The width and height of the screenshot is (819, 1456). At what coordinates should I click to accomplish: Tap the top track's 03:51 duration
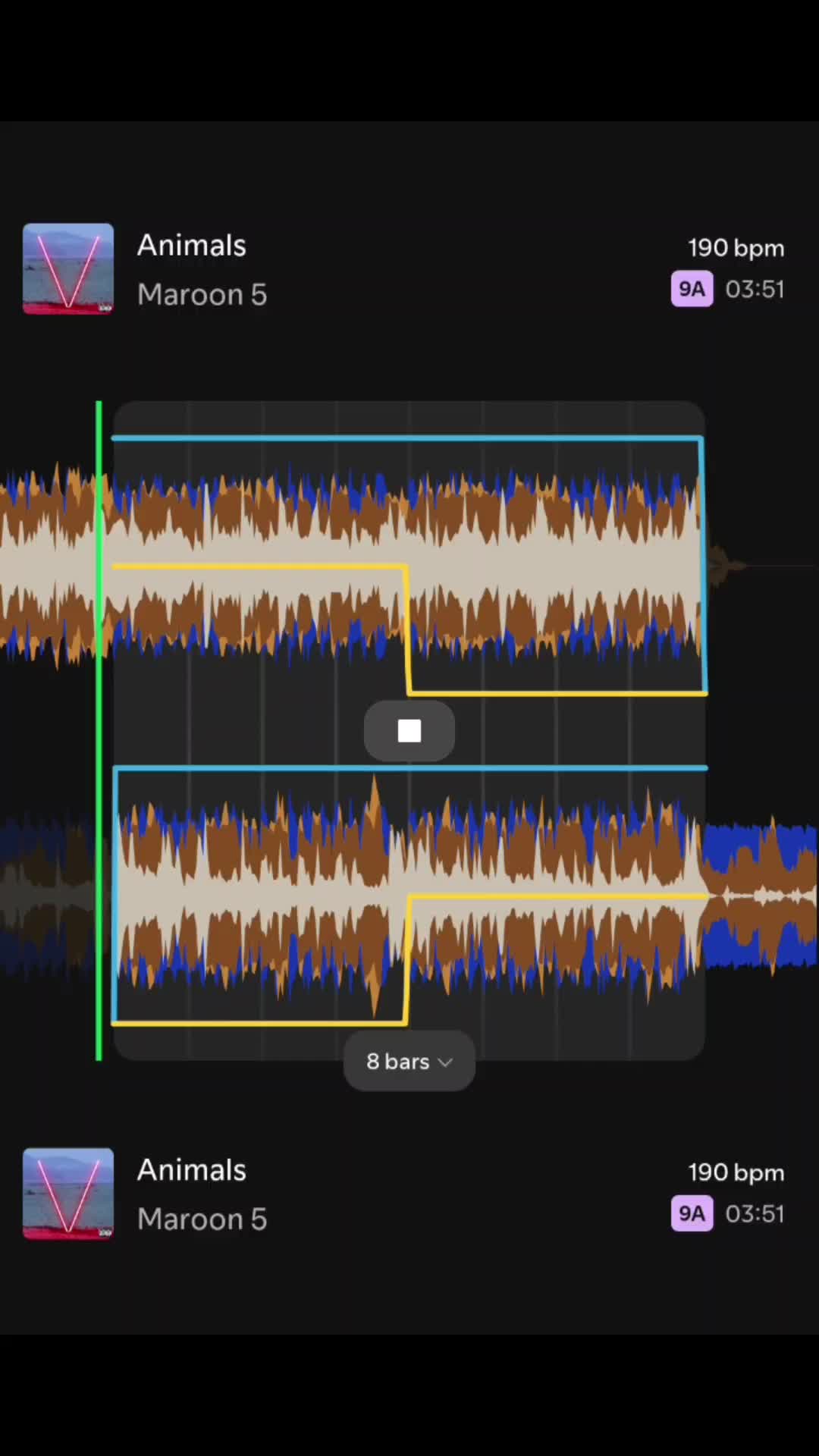tap(755, 289)
